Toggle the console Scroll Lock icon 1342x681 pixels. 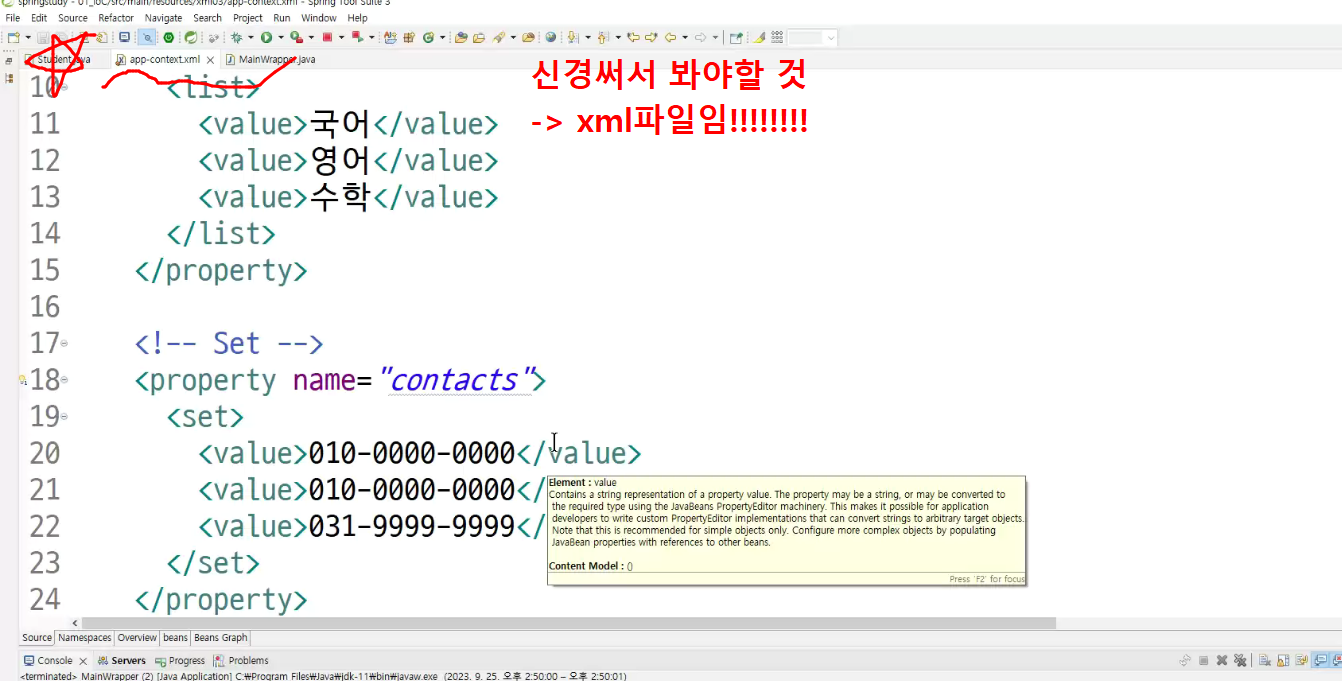pos(1283,660)
